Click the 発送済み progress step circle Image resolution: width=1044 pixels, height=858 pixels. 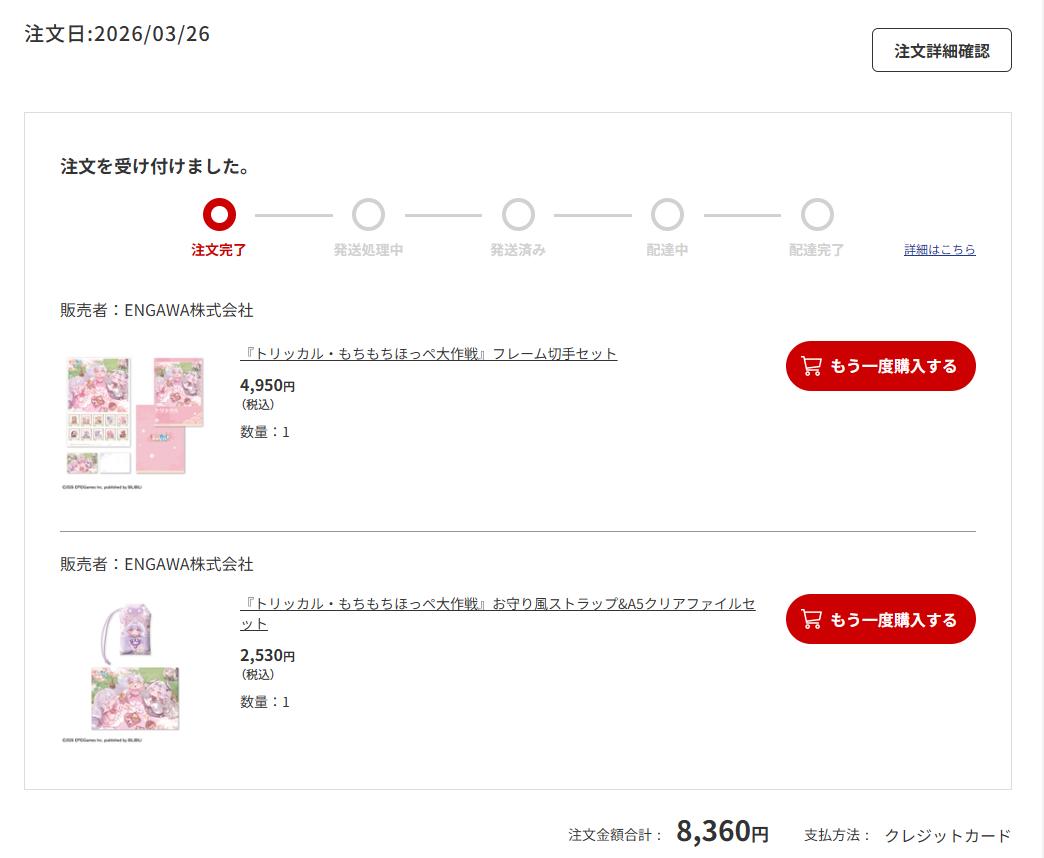(x=518, y=214)
